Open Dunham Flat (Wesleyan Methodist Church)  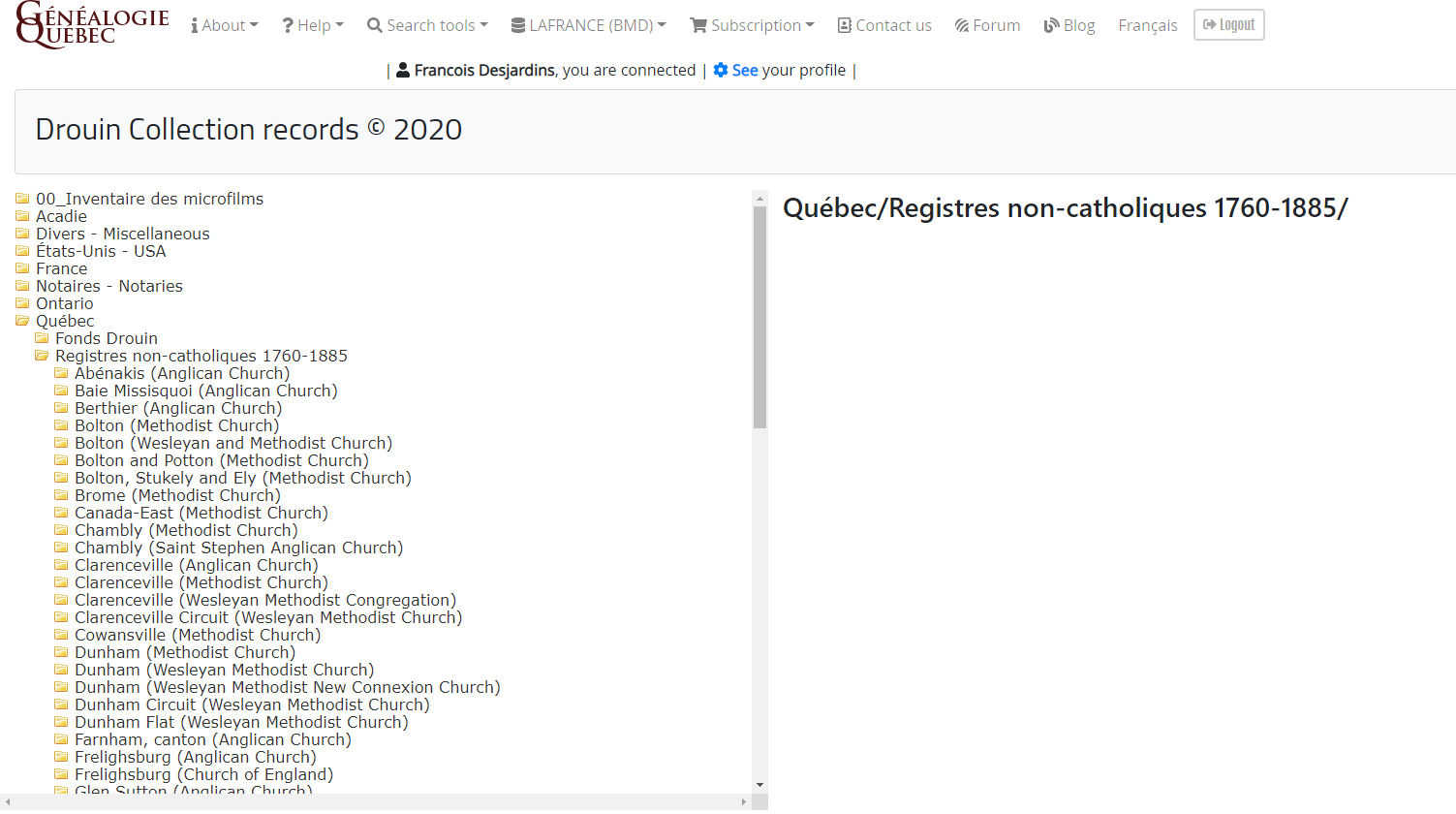pos(241,722)
